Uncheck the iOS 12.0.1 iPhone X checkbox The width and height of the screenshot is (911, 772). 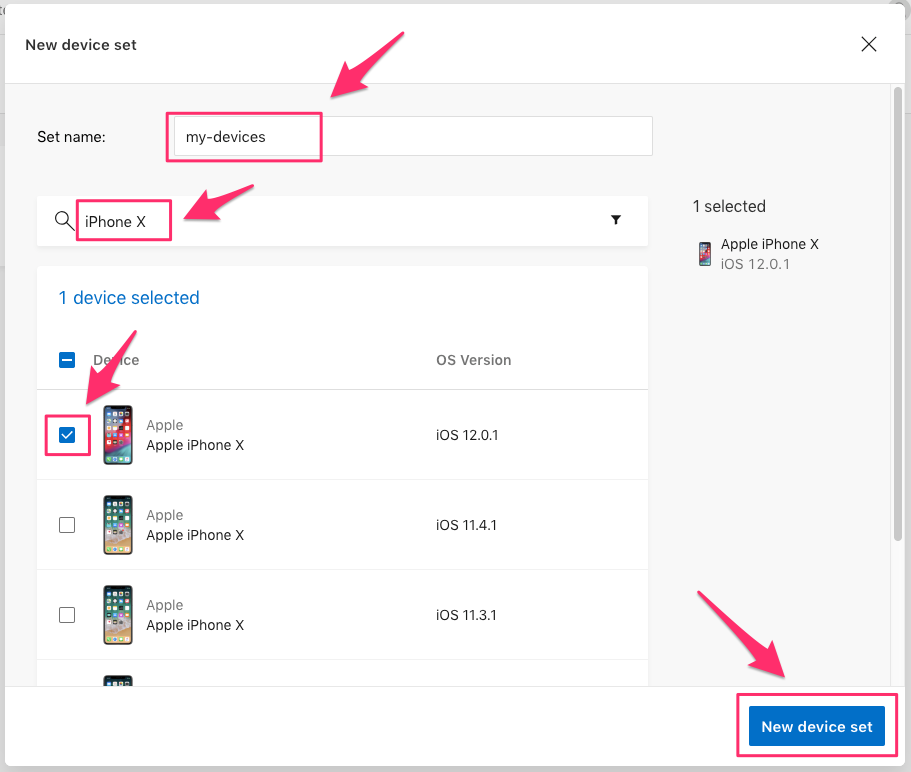tap(67, 435)
